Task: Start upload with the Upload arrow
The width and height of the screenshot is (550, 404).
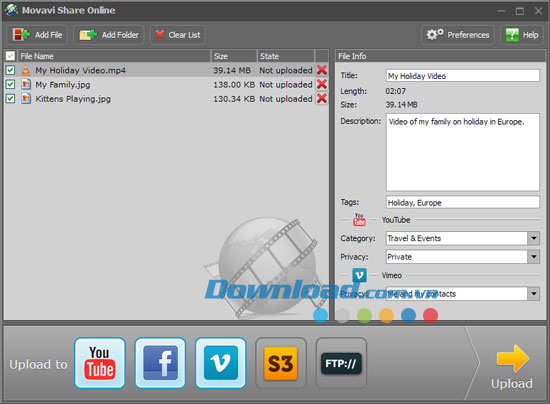Action: pos(512,366)
